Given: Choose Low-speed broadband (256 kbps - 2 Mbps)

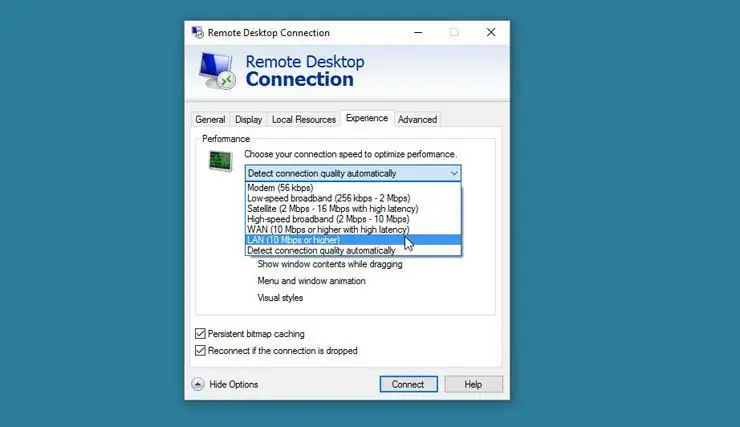Looking at the screenshot, I should coord(353,198).
